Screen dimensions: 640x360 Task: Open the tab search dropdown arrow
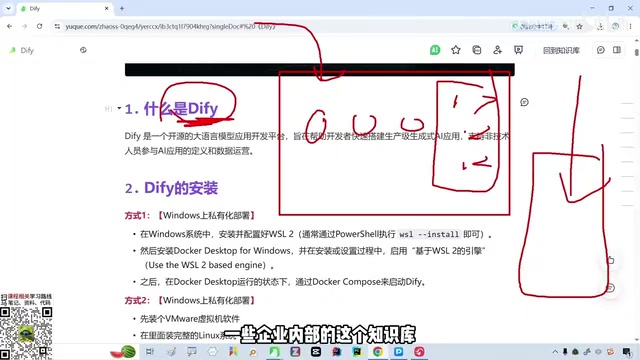[8, 8]
